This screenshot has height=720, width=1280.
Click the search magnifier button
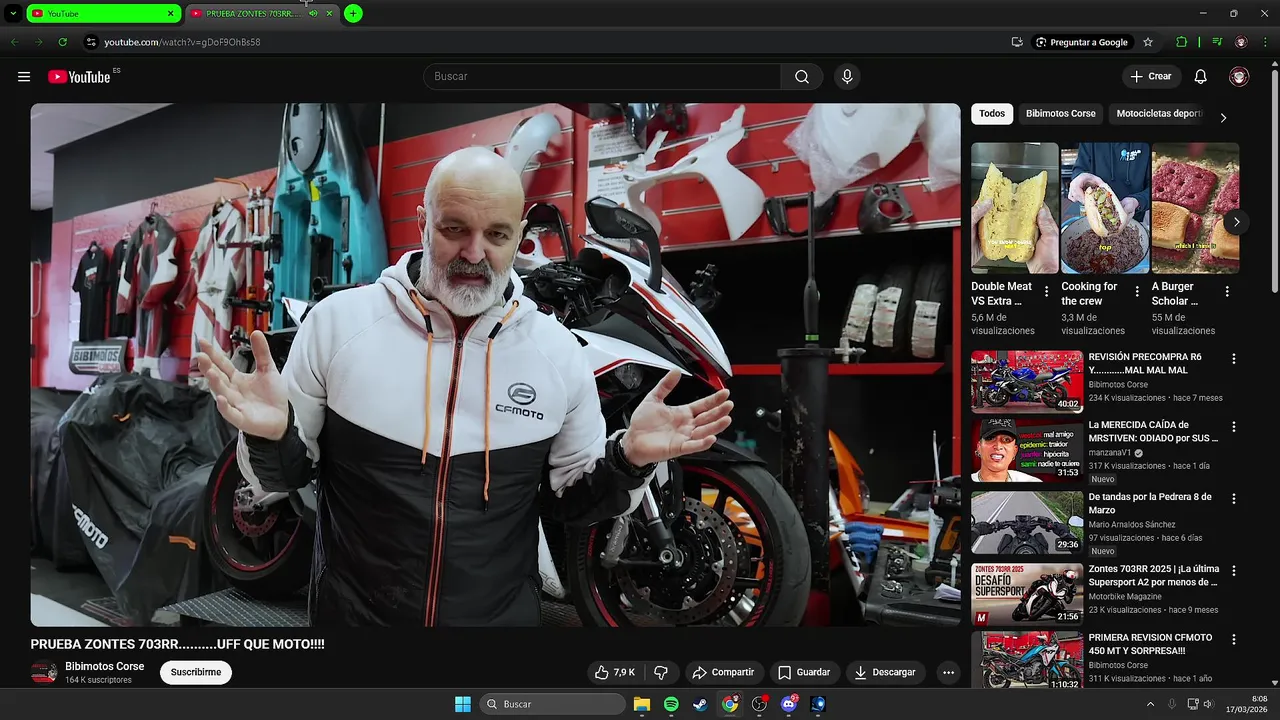tap(802, 77)
